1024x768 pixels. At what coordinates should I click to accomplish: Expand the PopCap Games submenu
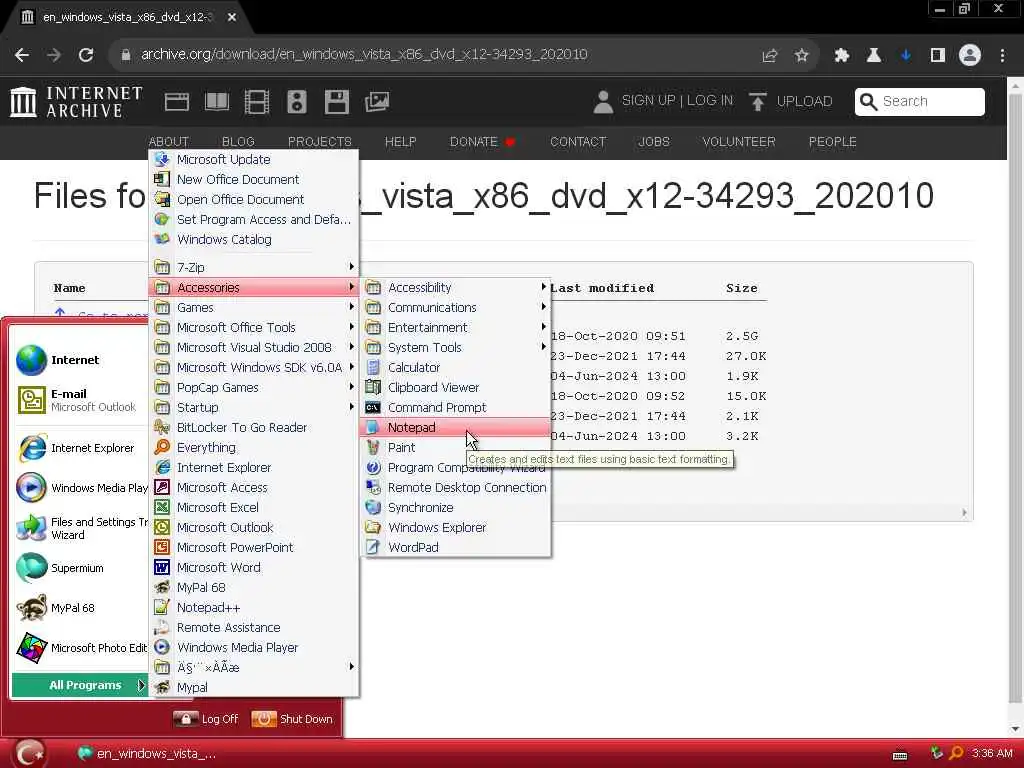tap(255, 387)
